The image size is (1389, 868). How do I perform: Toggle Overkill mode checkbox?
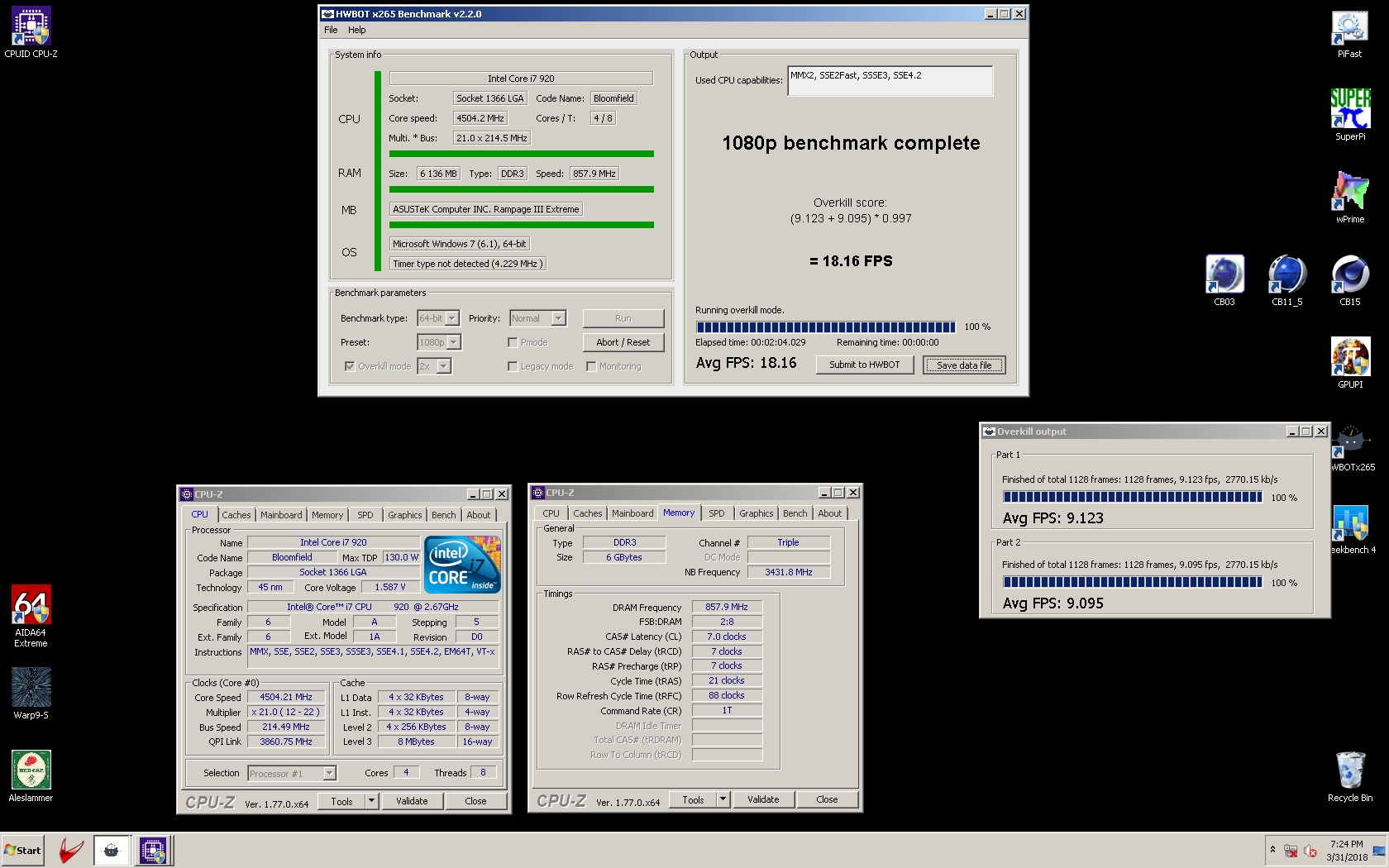pos(350,366)
